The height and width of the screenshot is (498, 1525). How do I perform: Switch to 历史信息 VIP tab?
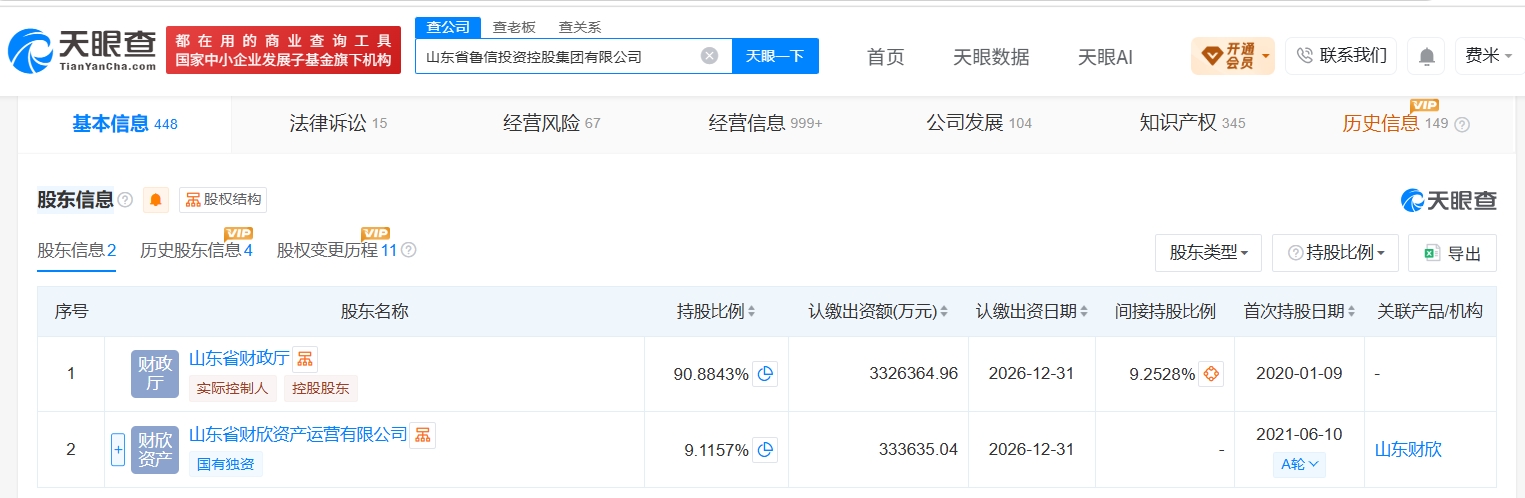(x=1395, y=124)
